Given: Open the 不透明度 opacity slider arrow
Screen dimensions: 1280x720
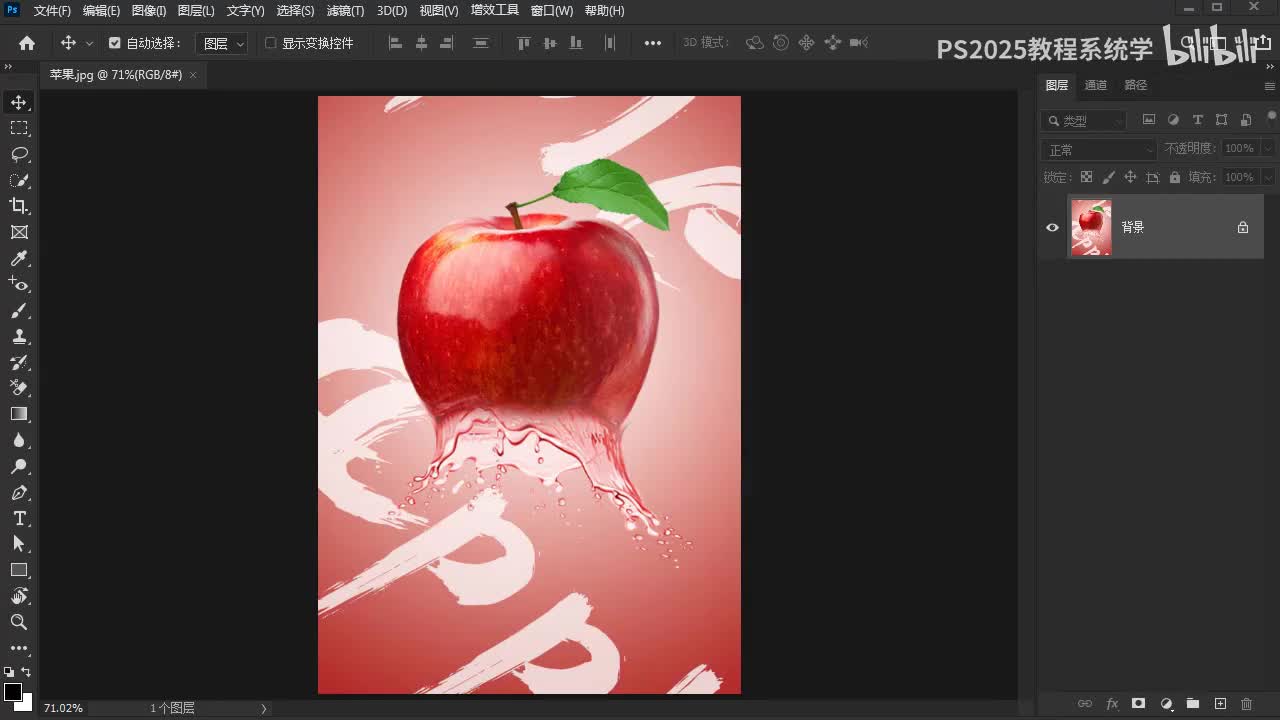Looking at the screenshot, I should pyautogui.click(x=1268, y=148).
